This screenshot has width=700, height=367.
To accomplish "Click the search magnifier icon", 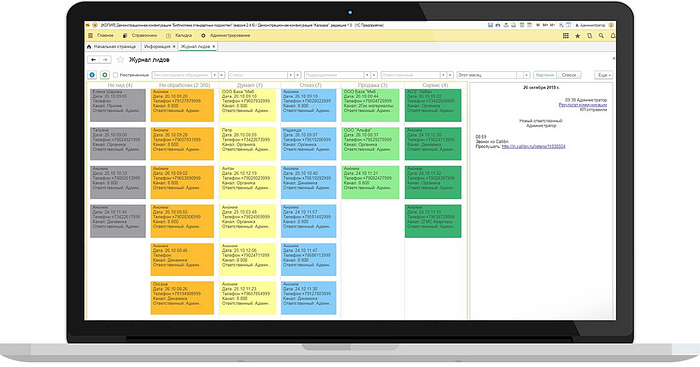I will (x=601, y=35).
